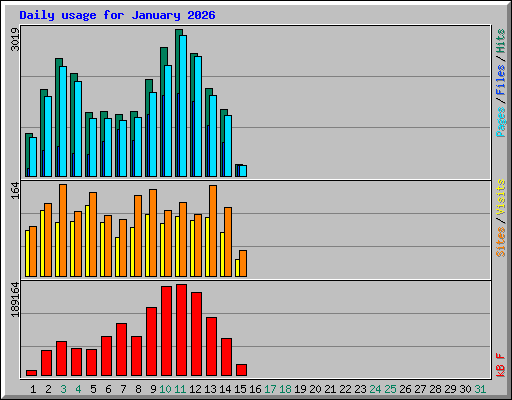Click day 11 on the x-axis
The height and width of the screenshot is (400, 512).
(x=180, y=389)
